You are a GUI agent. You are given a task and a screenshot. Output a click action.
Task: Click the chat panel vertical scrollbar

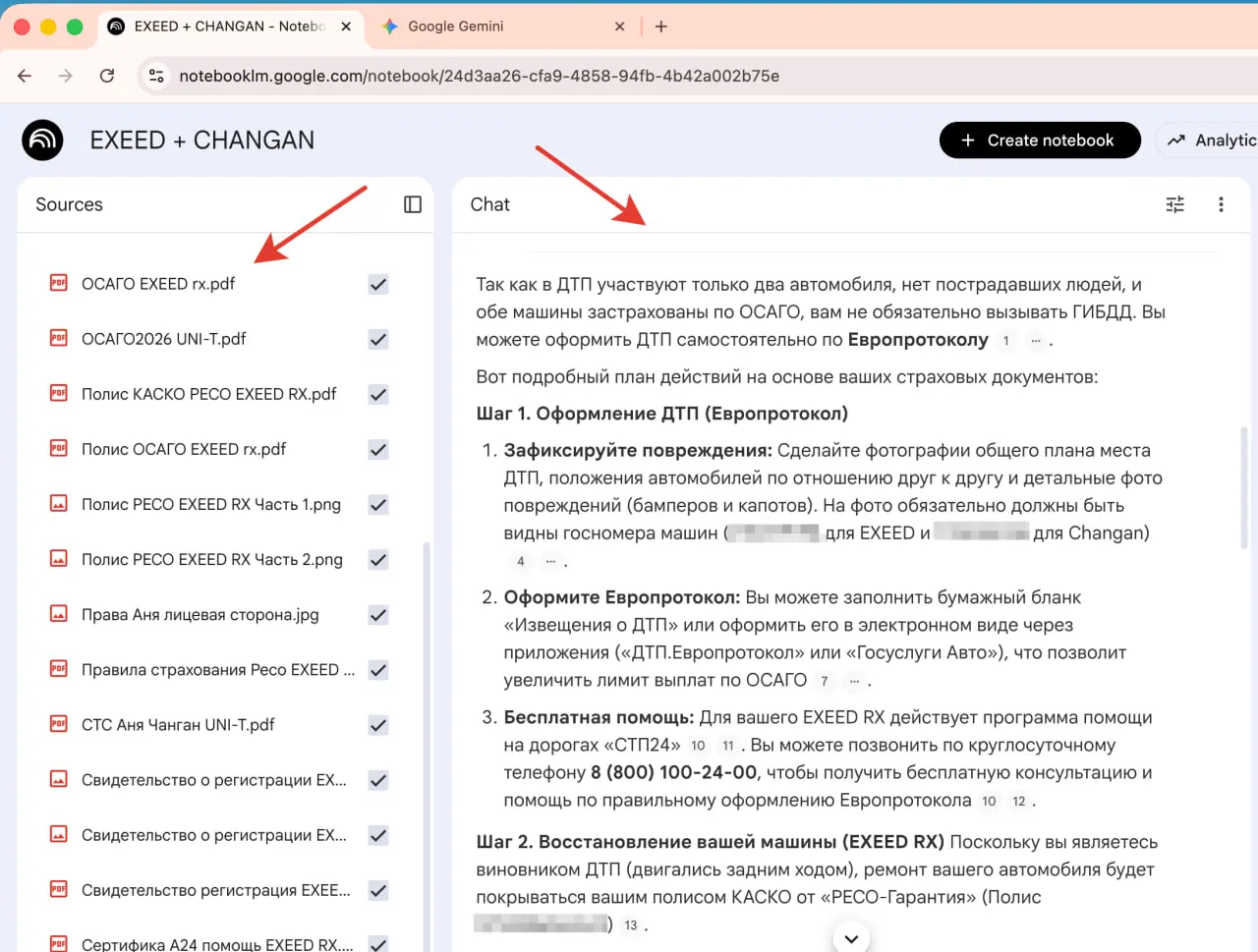click(x=1244, y=488)
